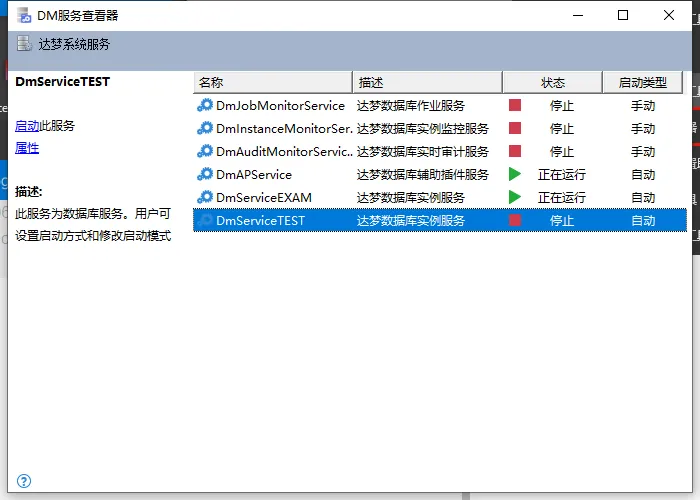
Task: Close the DM服务查看器 window
Action: 669,15
